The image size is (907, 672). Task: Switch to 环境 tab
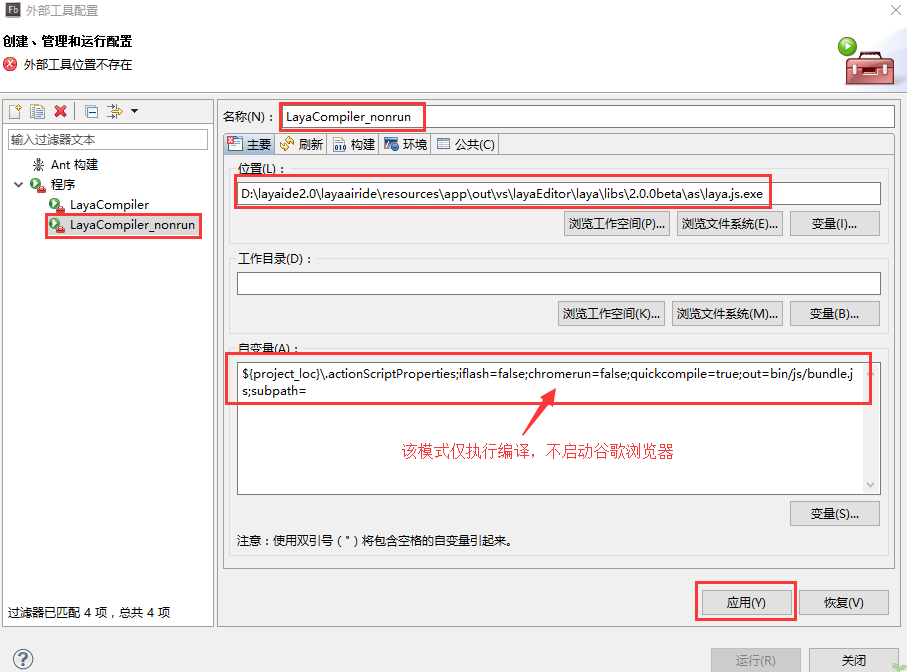point(405,144)
